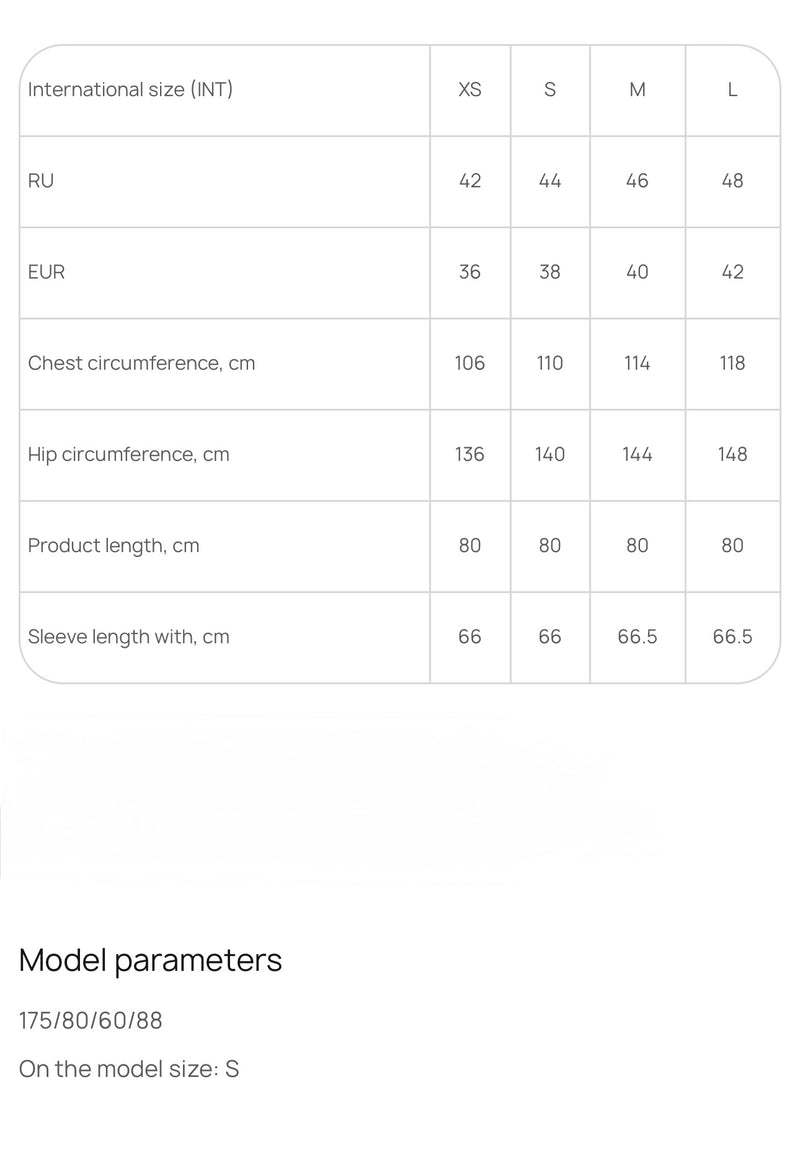800x1157 pixels.
Task: Select the EUR size 40 cell
Action: click(637, 272)
